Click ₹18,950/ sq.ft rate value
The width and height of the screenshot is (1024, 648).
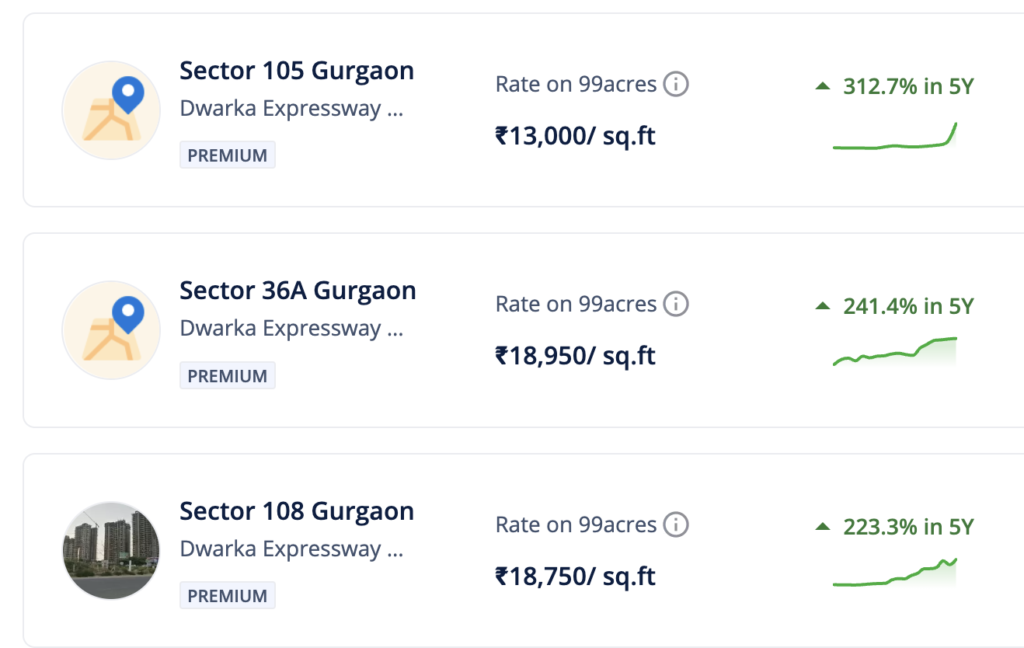point(575,356)
